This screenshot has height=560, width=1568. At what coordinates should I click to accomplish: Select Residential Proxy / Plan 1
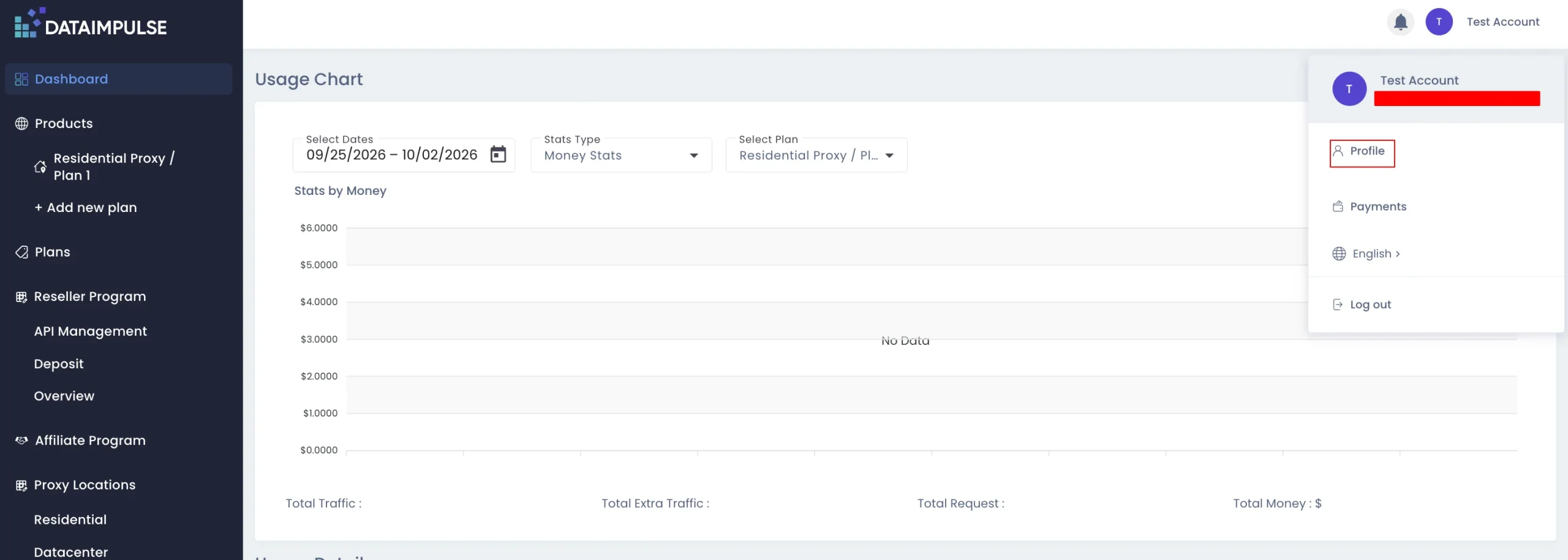114,167
